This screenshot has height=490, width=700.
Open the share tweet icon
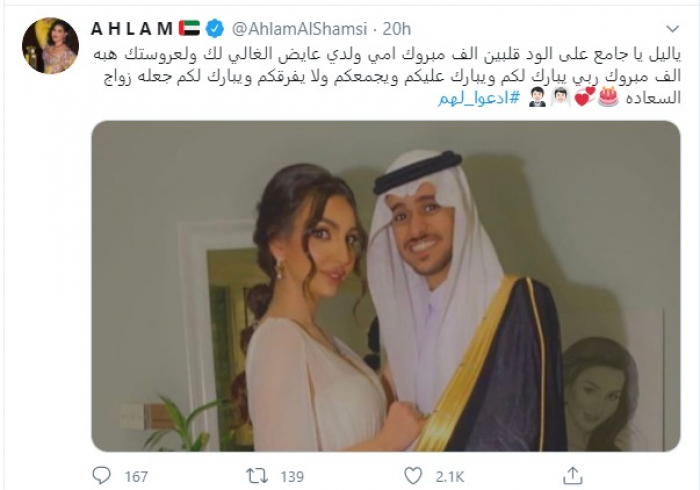coord(573,476)
